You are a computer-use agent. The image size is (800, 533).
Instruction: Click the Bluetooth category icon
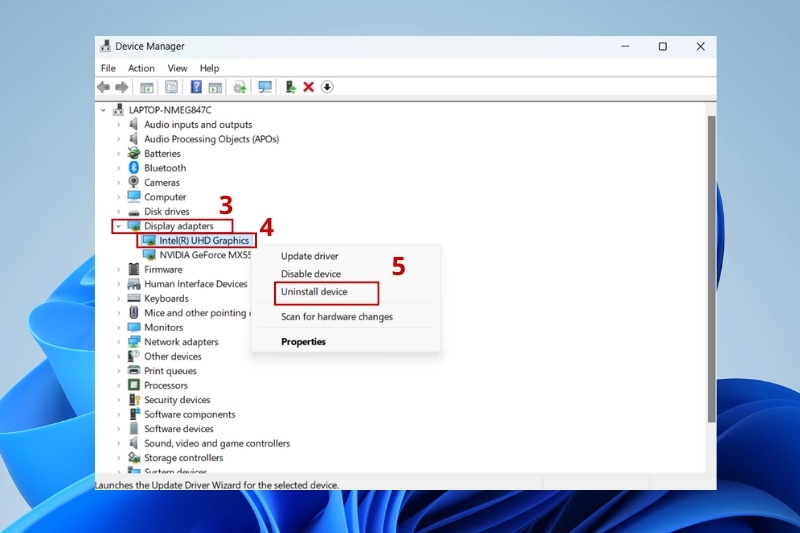[134, 168]
